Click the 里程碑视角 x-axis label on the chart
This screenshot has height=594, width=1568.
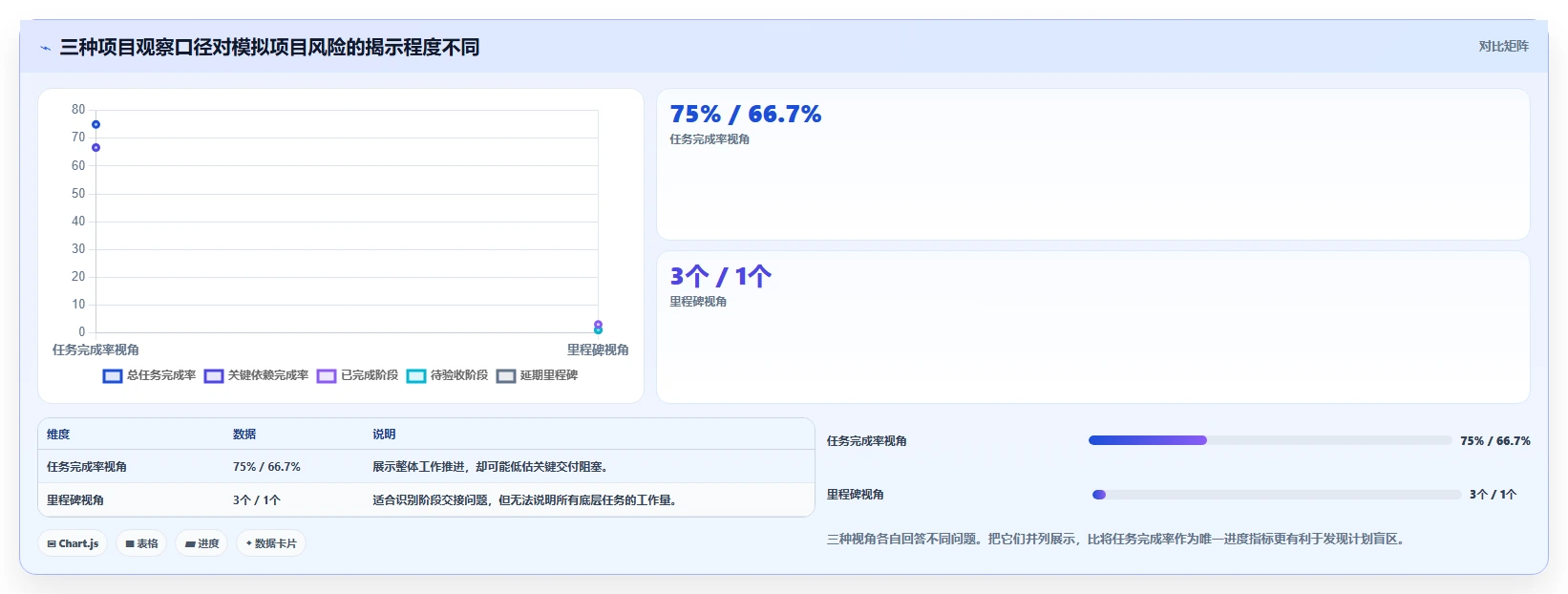click(598, 350)
